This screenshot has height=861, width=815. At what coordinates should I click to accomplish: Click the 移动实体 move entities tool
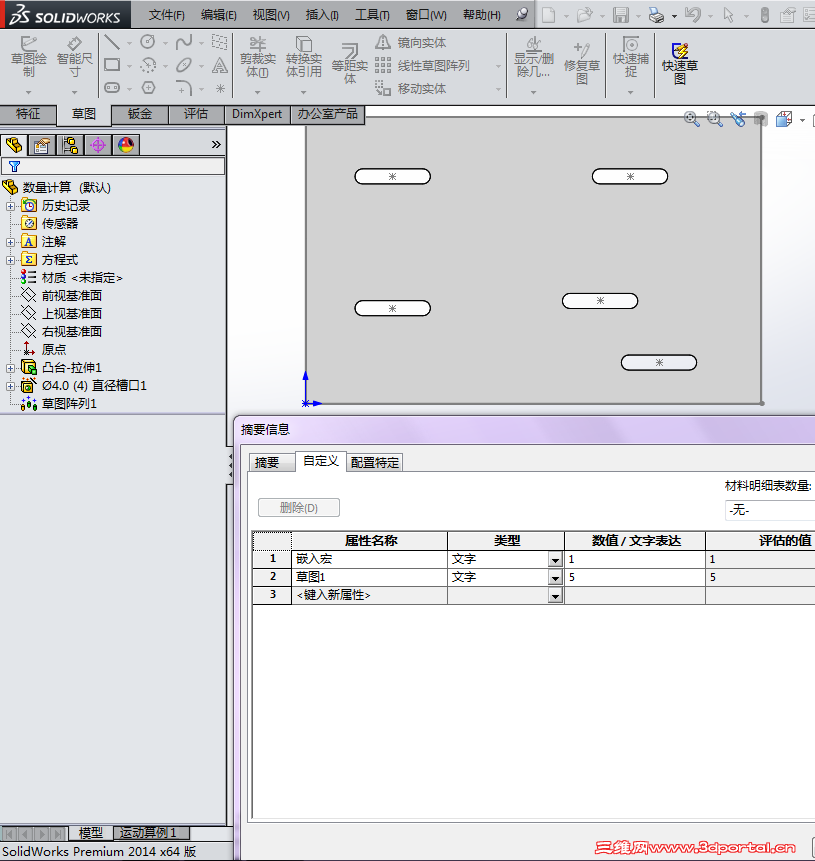(x=411, y=88)
